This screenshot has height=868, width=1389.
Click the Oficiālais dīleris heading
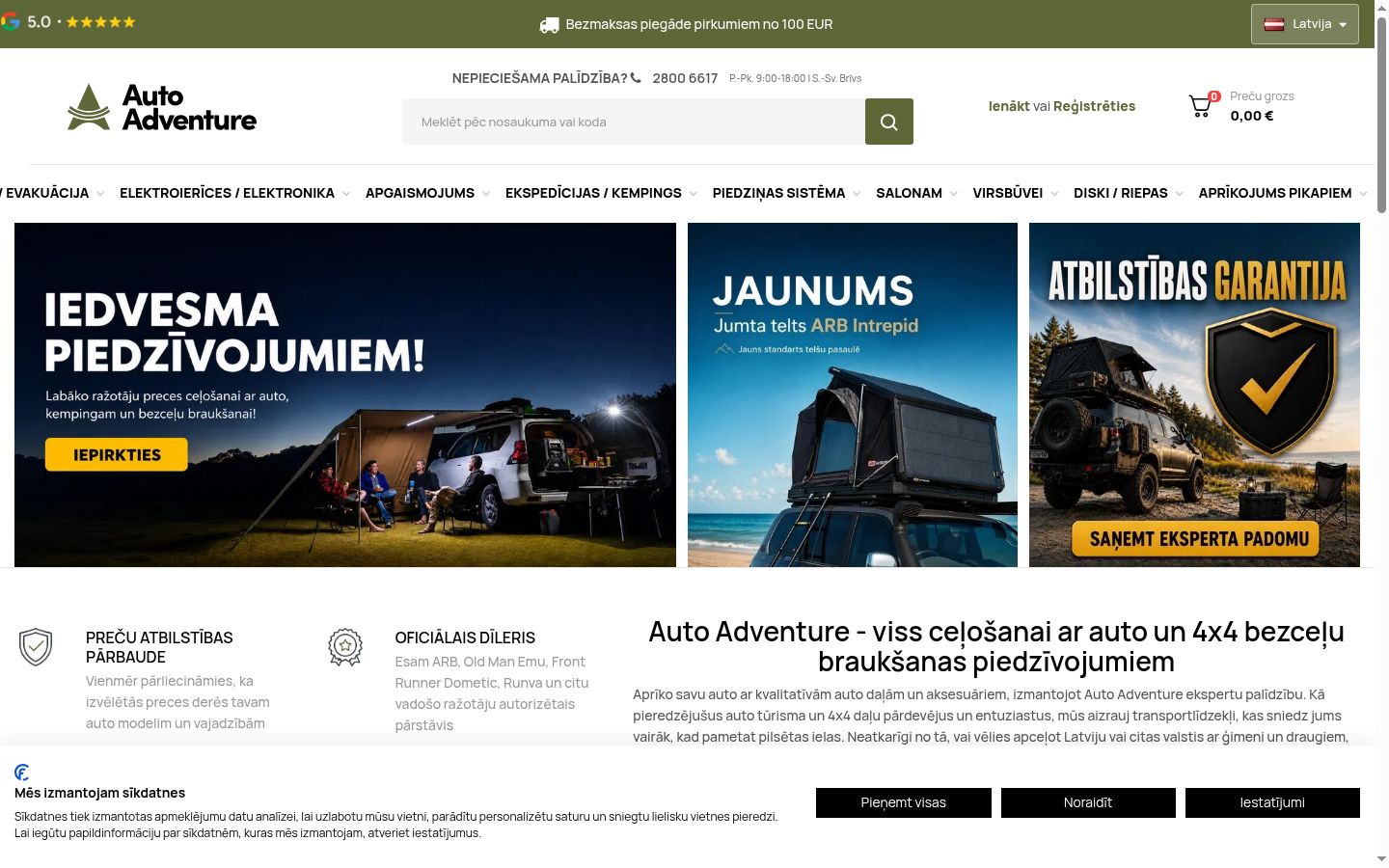(x=465, y=637)
